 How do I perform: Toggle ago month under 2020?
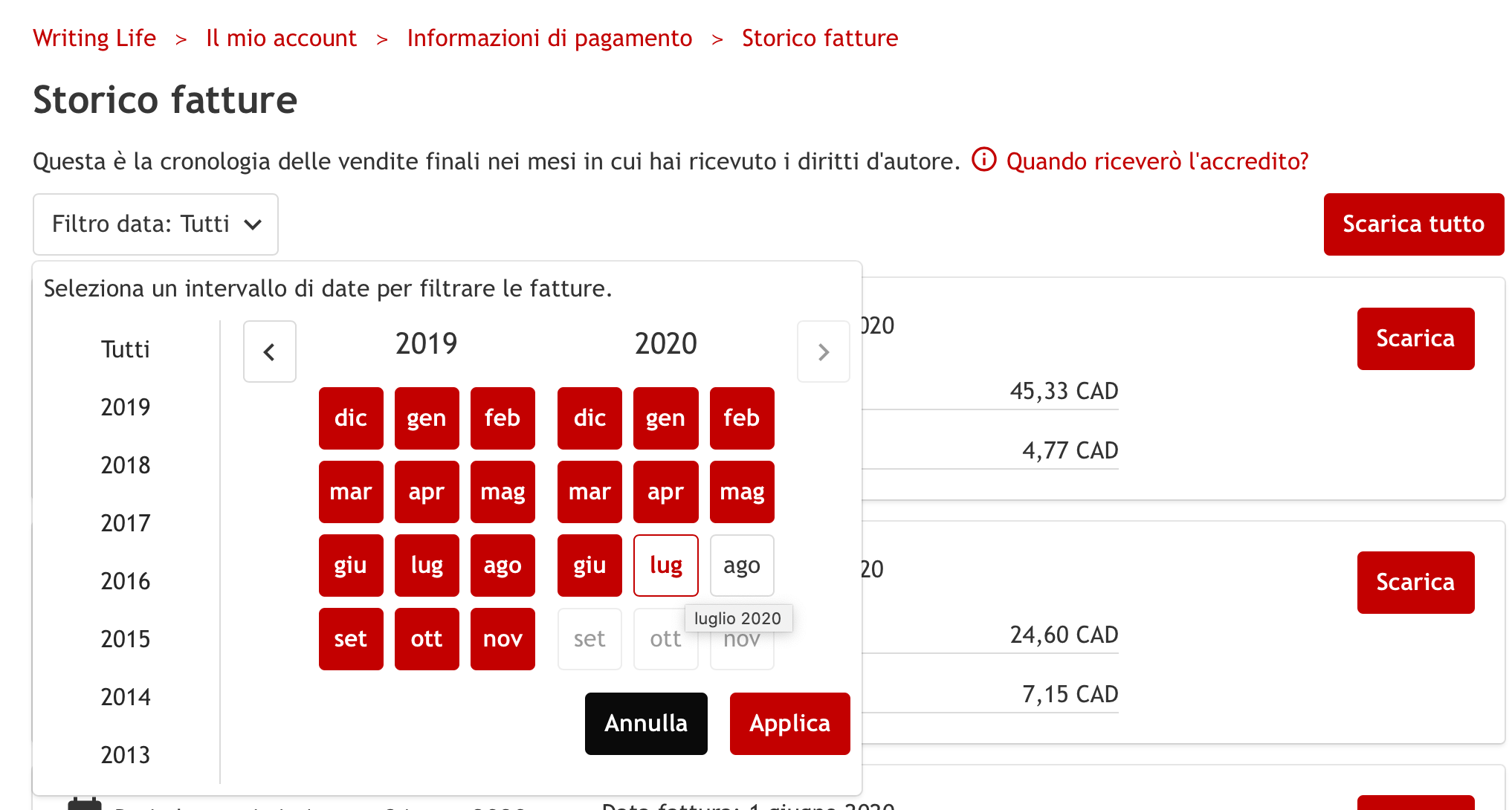coord(741,566)
